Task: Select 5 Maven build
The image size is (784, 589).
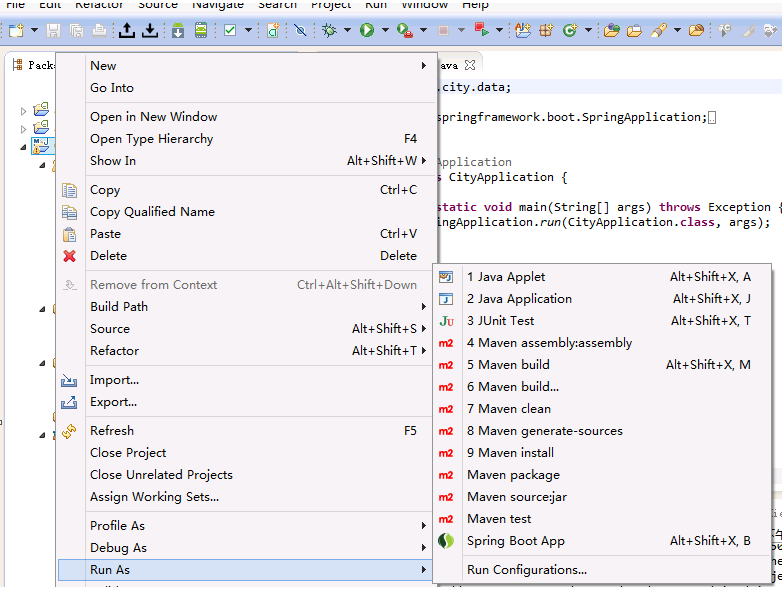Action: click(x=602, y=365)
